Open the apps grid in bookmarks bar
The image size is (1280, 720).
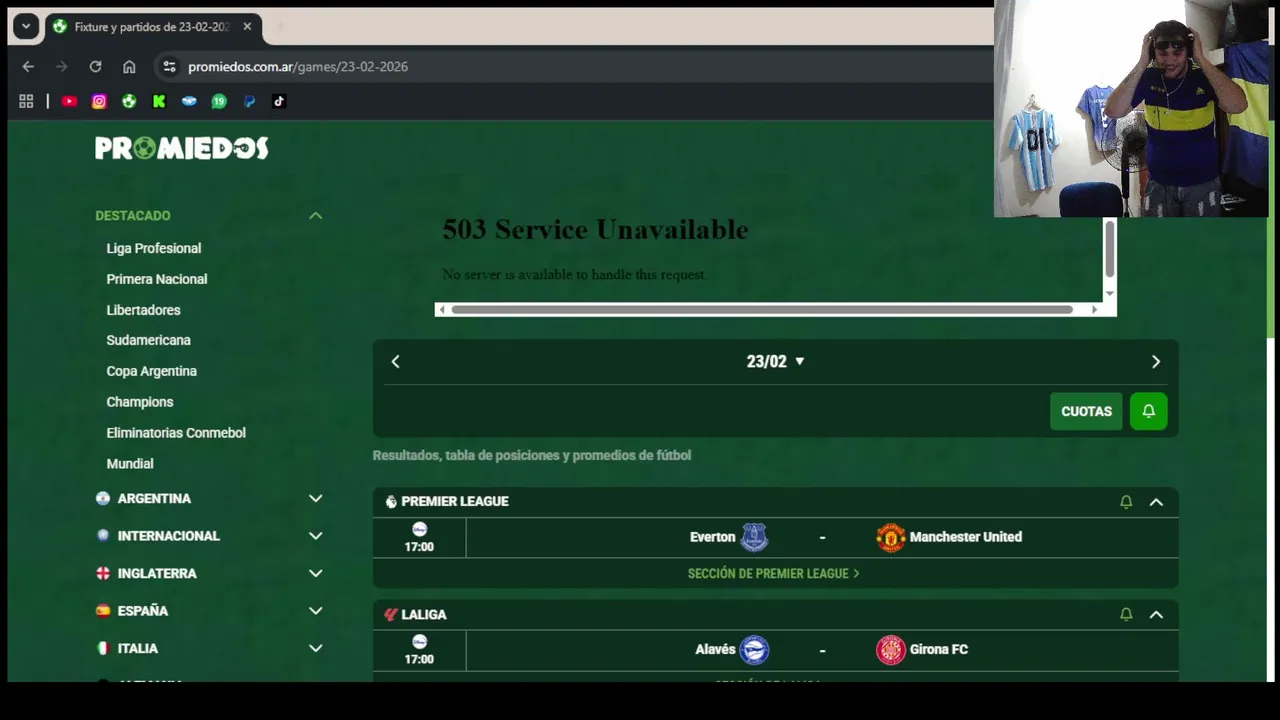[26, 101]
